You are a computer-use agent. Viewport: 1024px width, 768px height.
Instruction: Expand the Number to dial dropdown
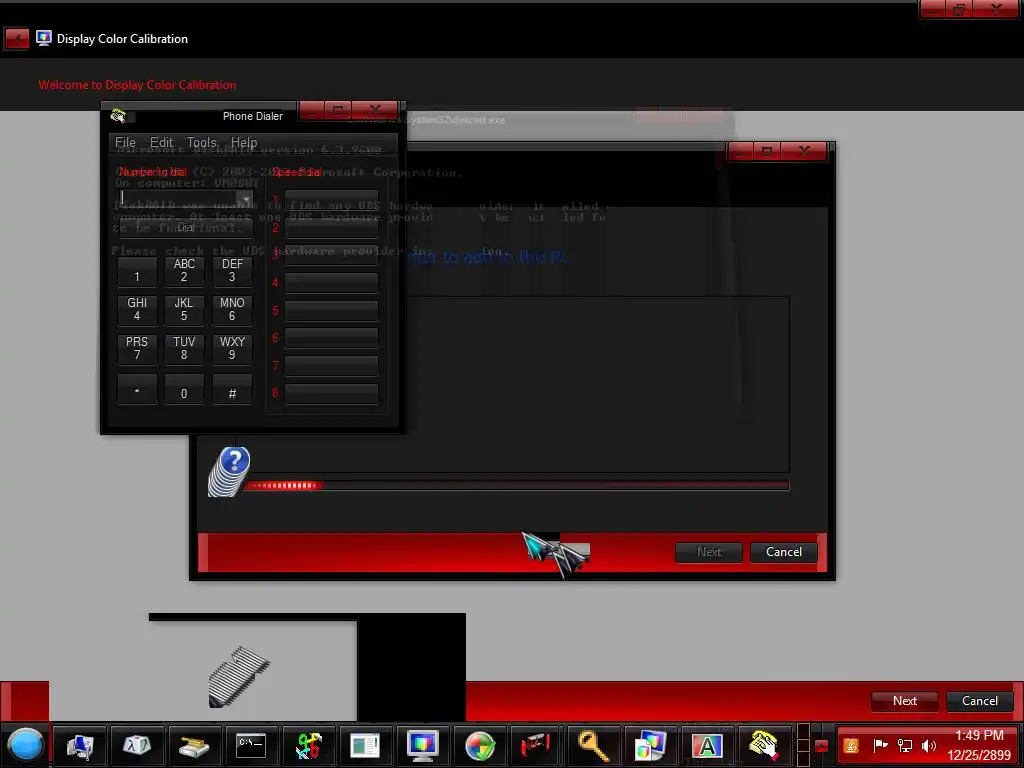(246, 199)
